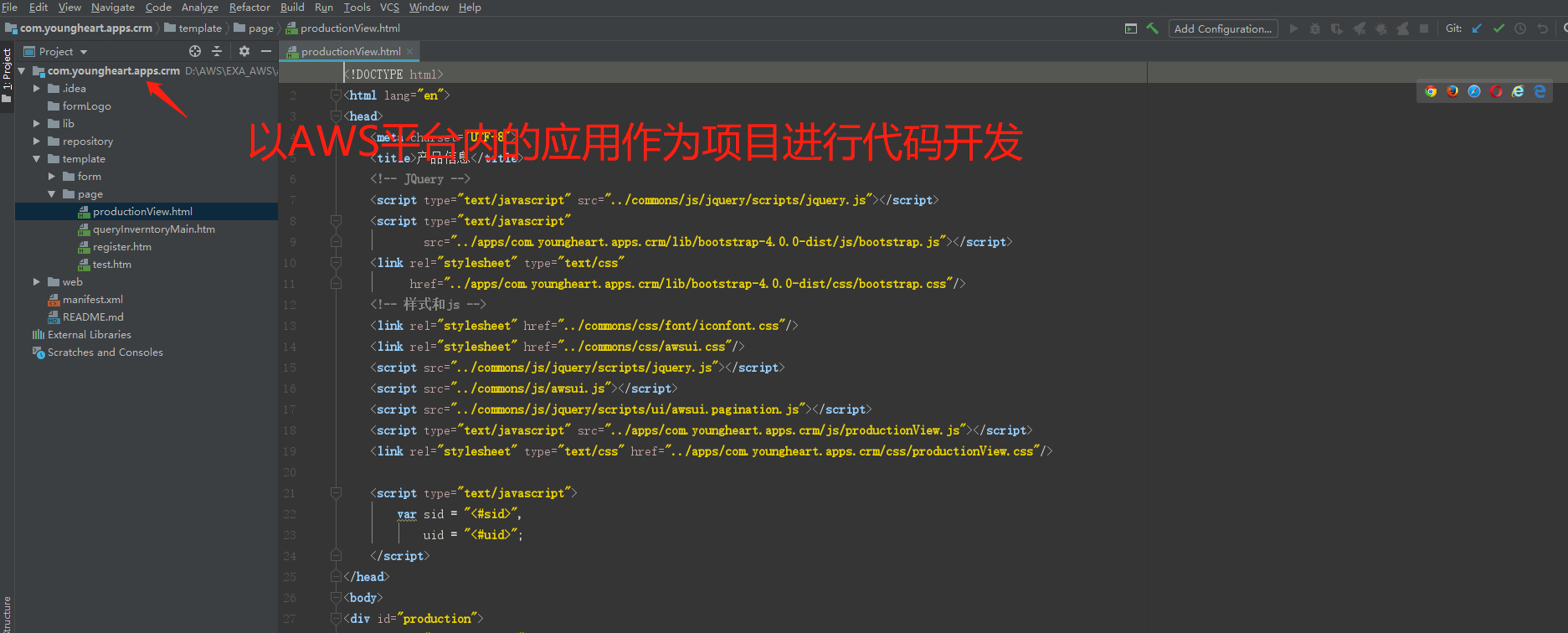Click the Stop square icon

pyautogui.click(x=1424, y=28)
